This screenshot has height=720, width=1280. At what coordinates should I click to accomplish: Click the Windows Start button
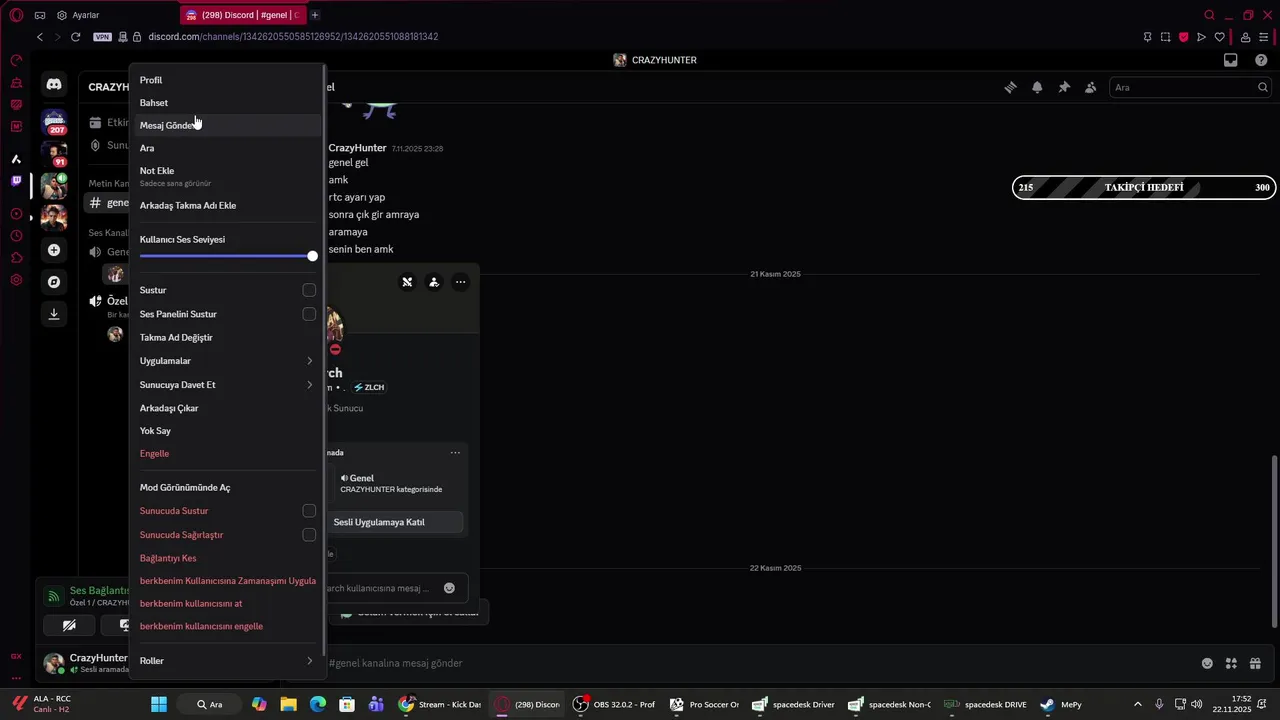[158, 704]
